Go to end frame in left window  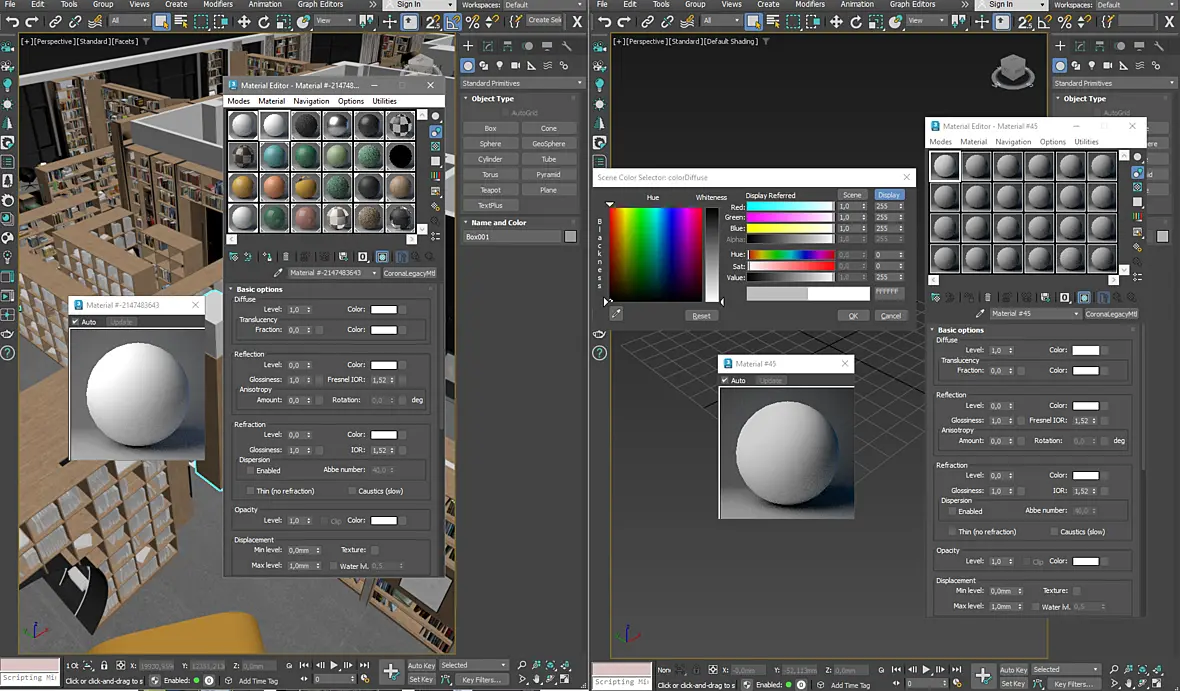(364, 665)
